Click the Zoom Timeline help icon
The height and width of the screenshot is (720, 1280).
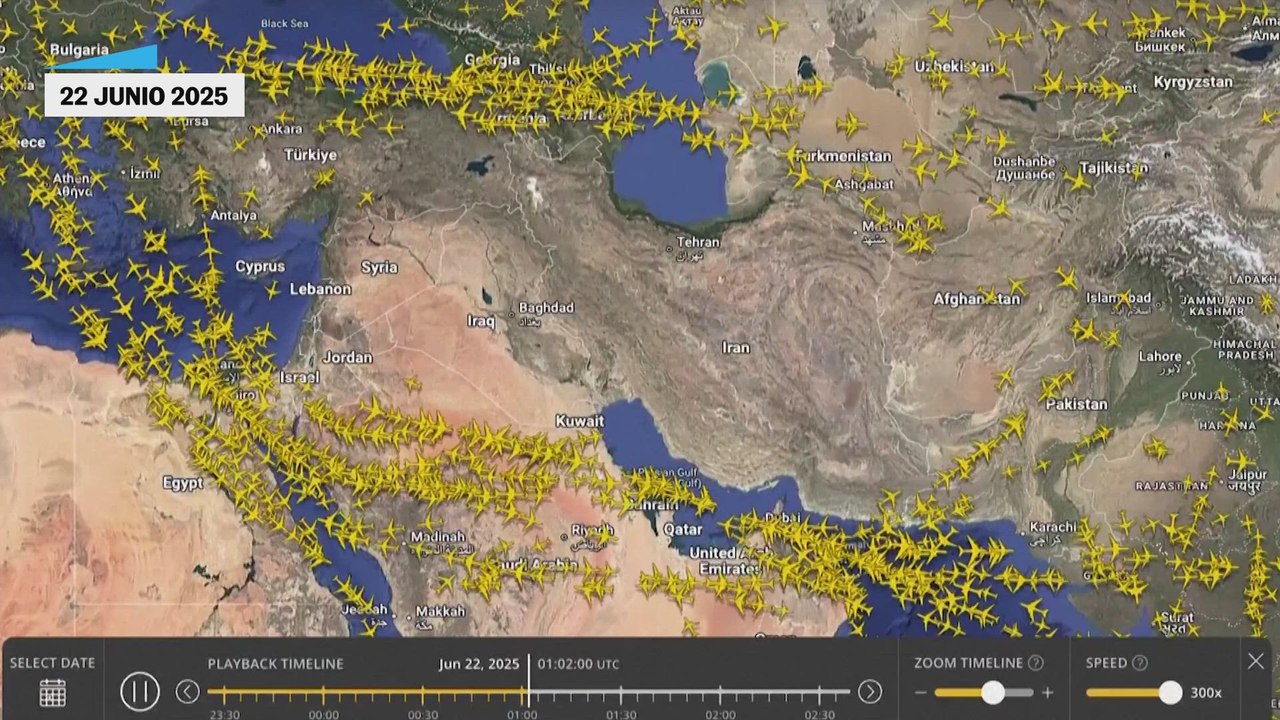[x=1036, y=663]
